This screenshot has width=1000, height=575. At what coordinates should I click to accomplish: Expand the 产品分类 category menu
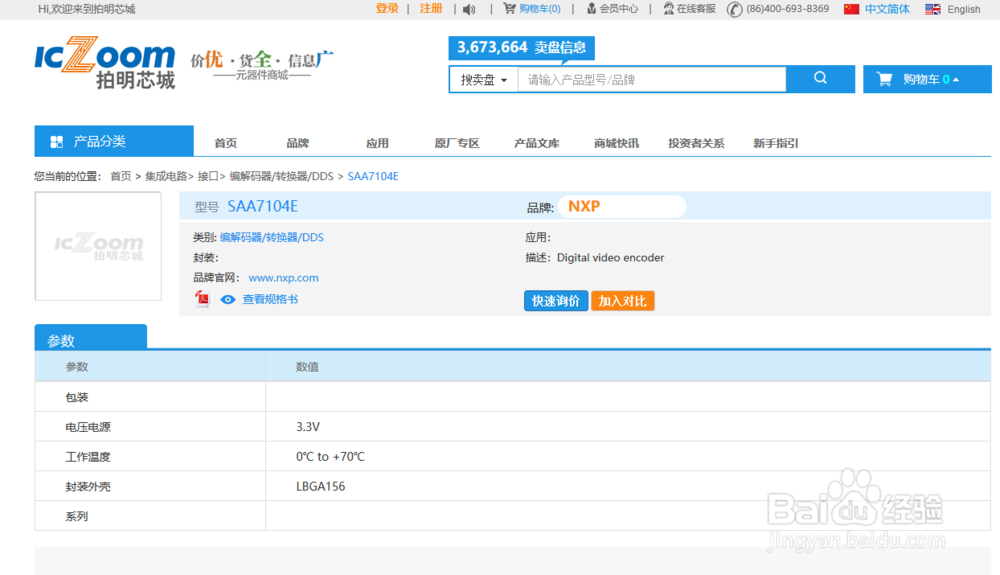[114, 141]
